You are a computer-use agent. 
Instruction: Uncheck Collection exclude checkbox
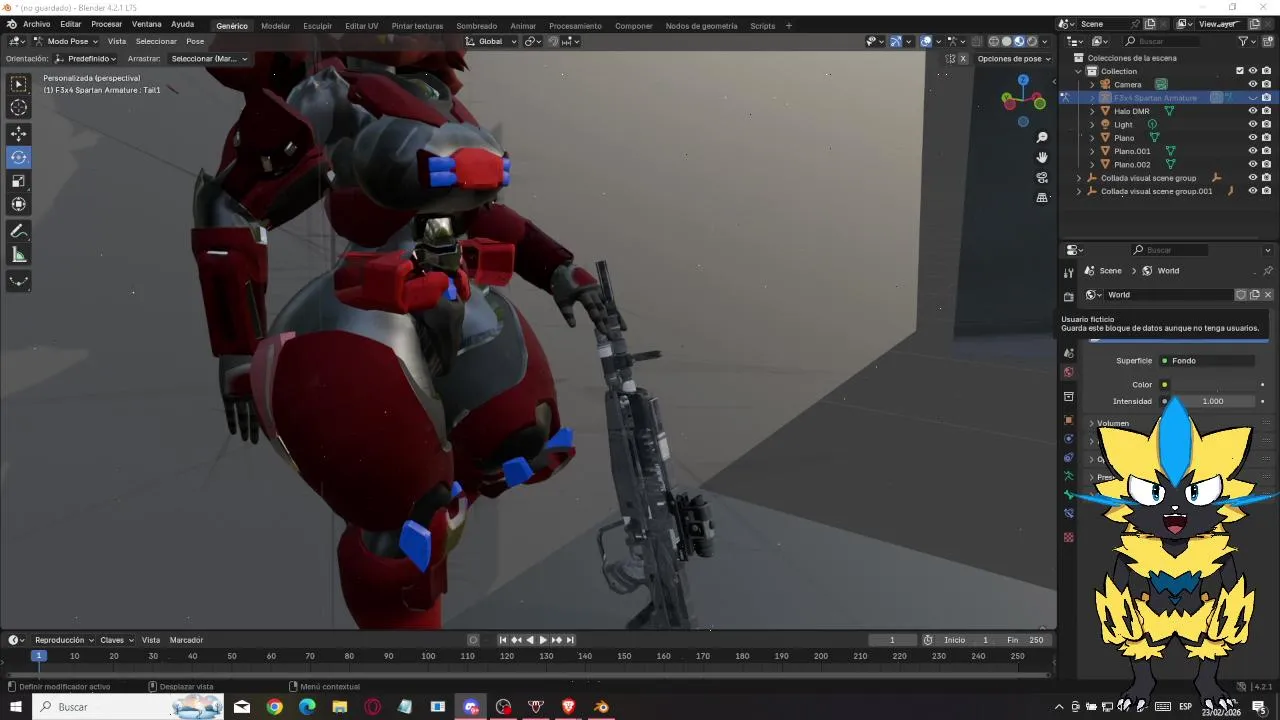tap(1240, 71)
